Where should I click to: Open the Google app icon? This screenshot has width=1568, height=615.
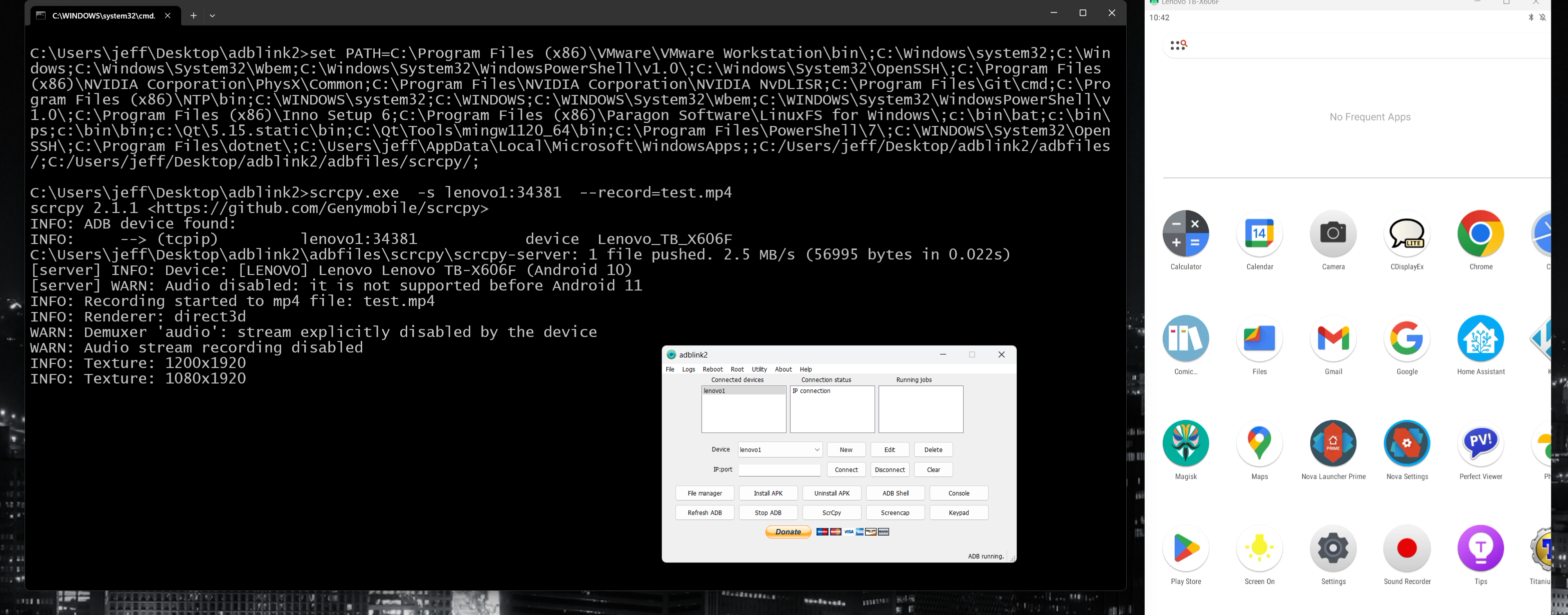point(1407,338)
